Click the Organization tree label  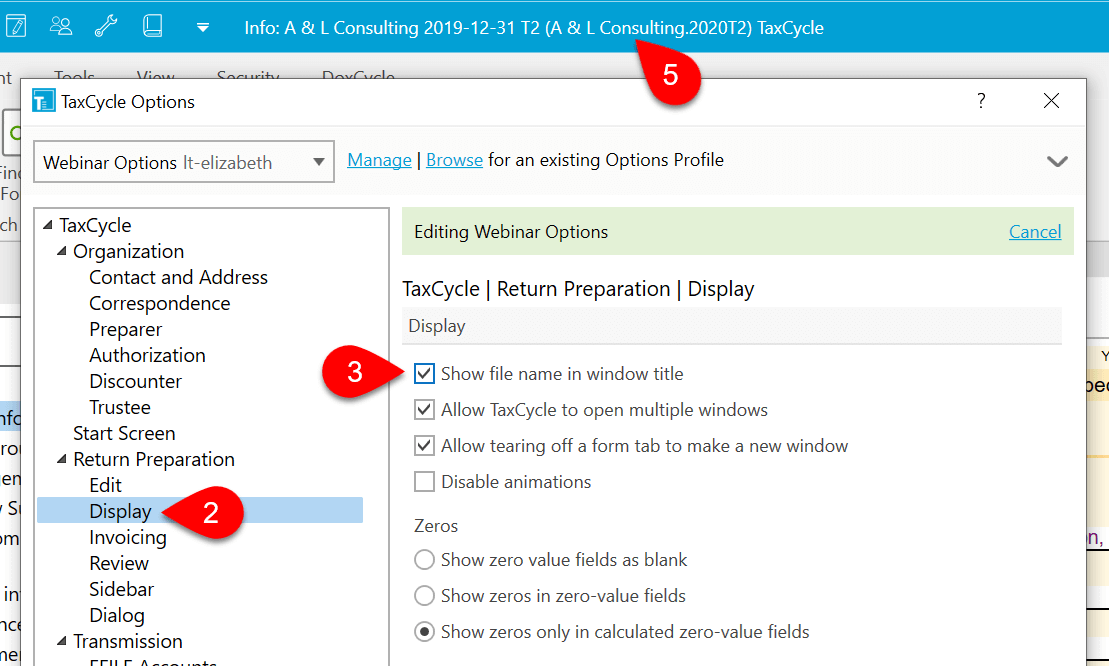pos(129,251)
